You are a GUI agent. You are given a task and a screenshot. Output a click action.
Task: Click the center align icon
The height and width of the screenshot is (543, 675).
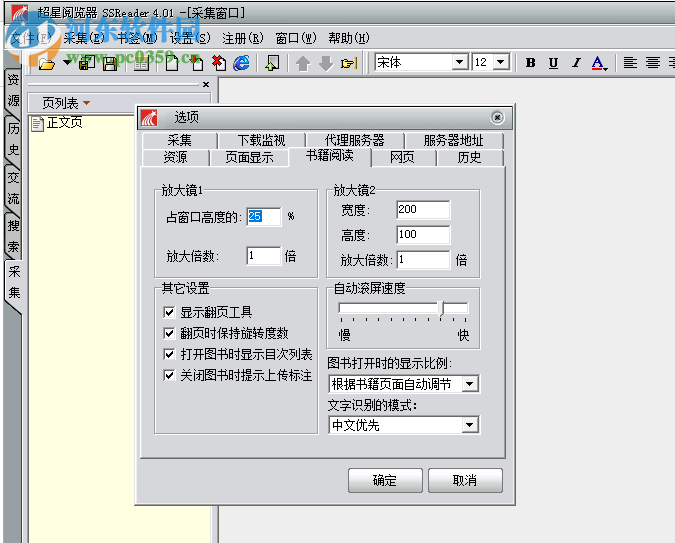tap(653, 63)
